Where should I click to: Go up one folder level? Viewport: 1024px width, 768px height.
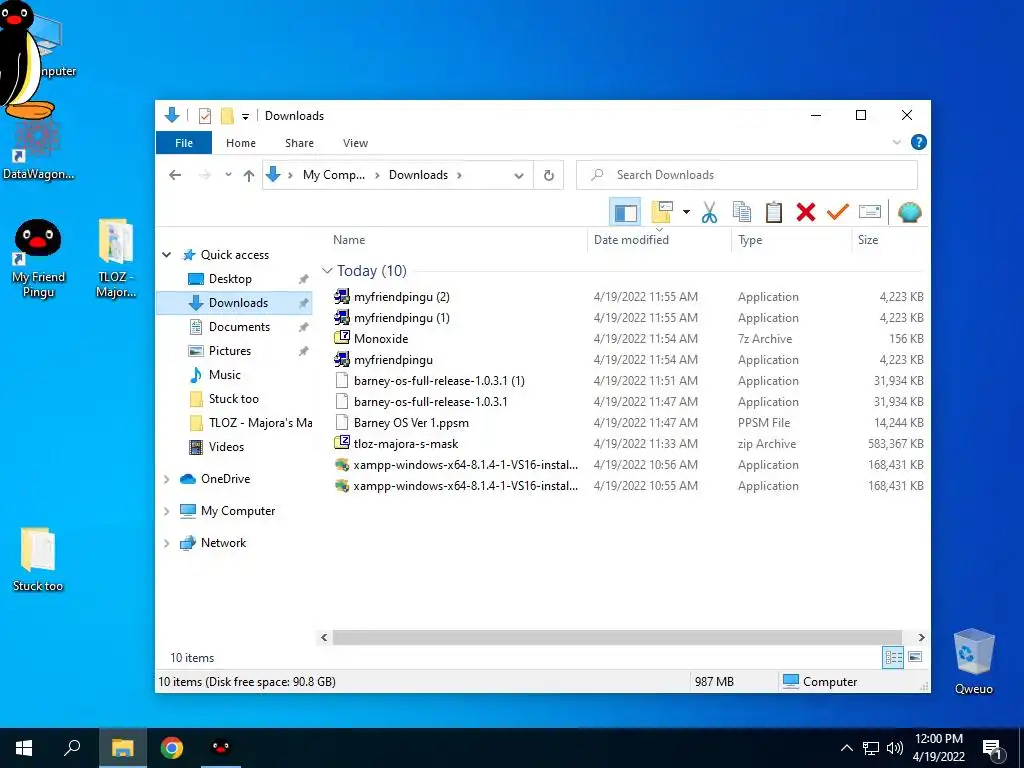click(249, 175)
